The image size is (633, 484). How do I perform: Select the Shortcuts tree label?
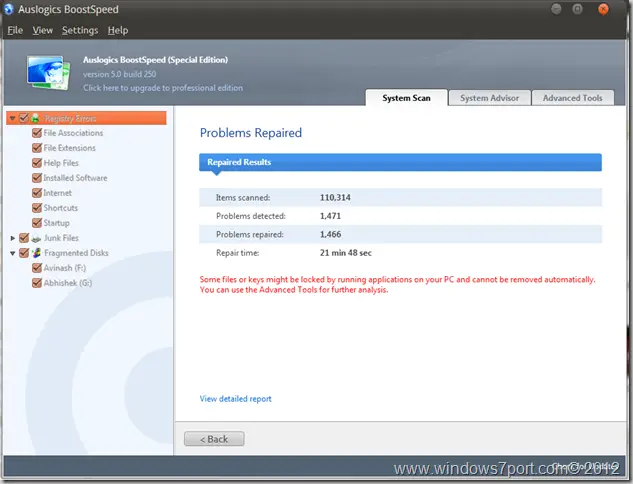61,207
